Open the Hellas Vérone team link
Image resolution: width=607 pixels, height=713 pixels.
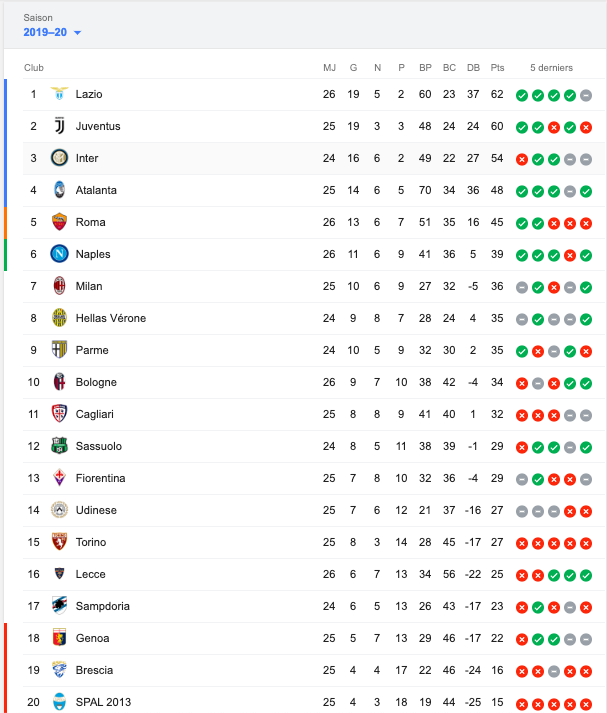(110, 318)
